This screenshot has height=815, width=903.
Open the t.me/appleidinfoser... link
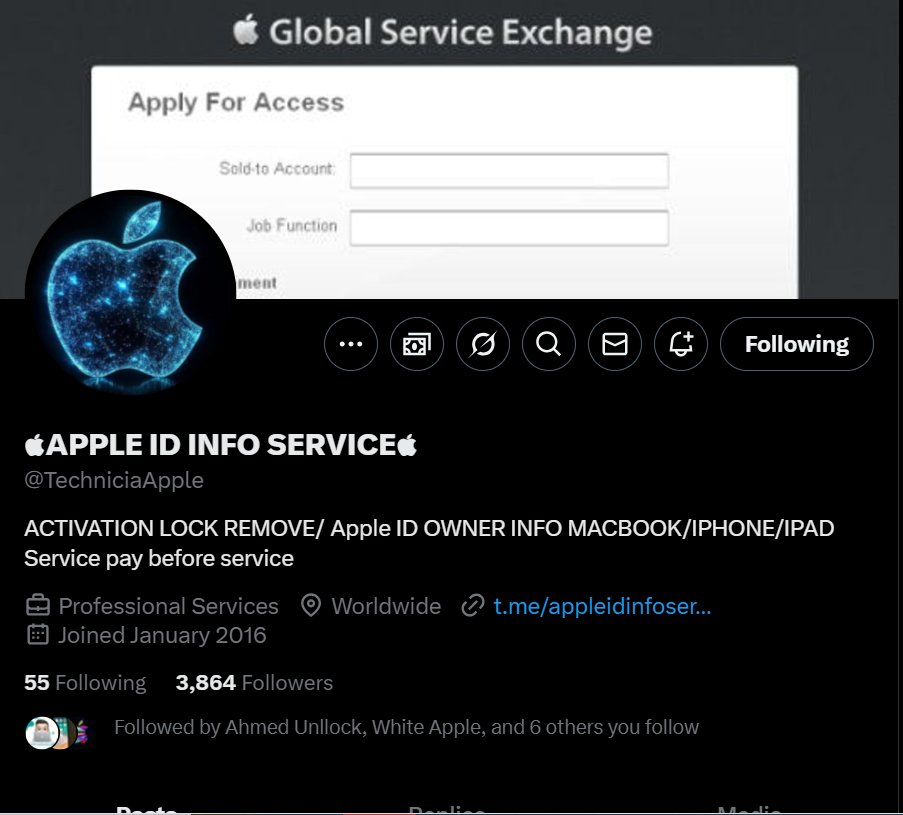click(x=602, y=606)
